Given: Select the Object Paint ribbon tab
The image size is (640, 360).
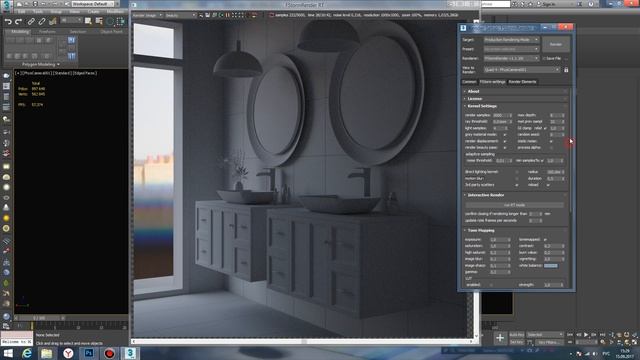Looking at the screenshot, I should tap(111, 31).
